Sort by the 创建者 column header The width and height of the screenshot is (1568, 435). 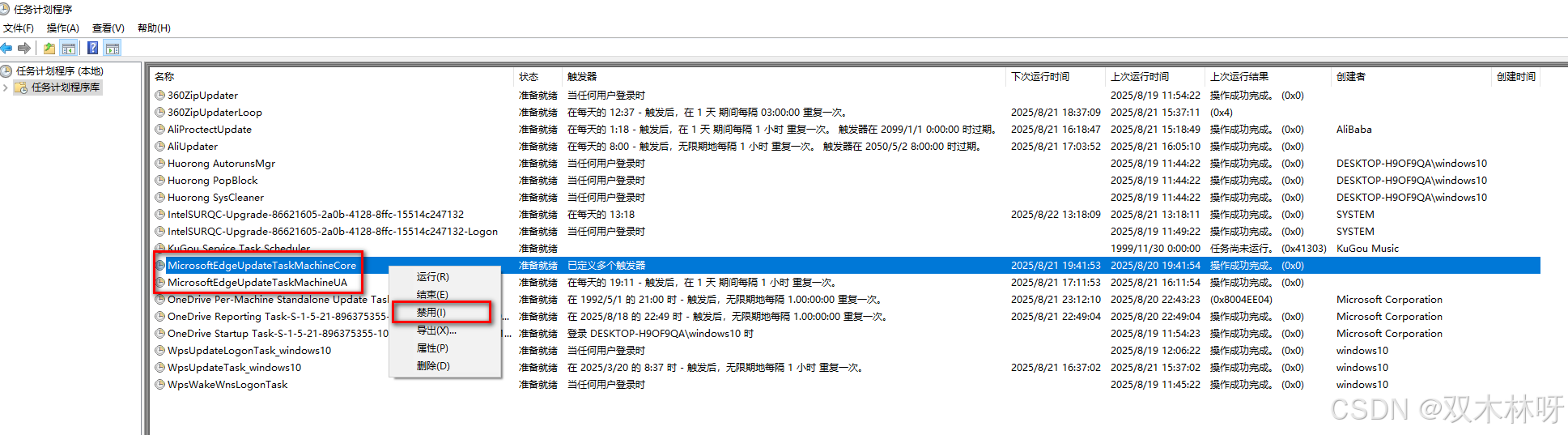point(1411,76)
